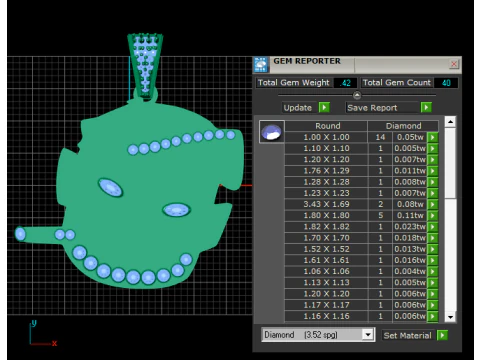Screen dimensions: 480x360
Task: Select the 1.76 X 1.29 size cell
Action: [326, 171]
